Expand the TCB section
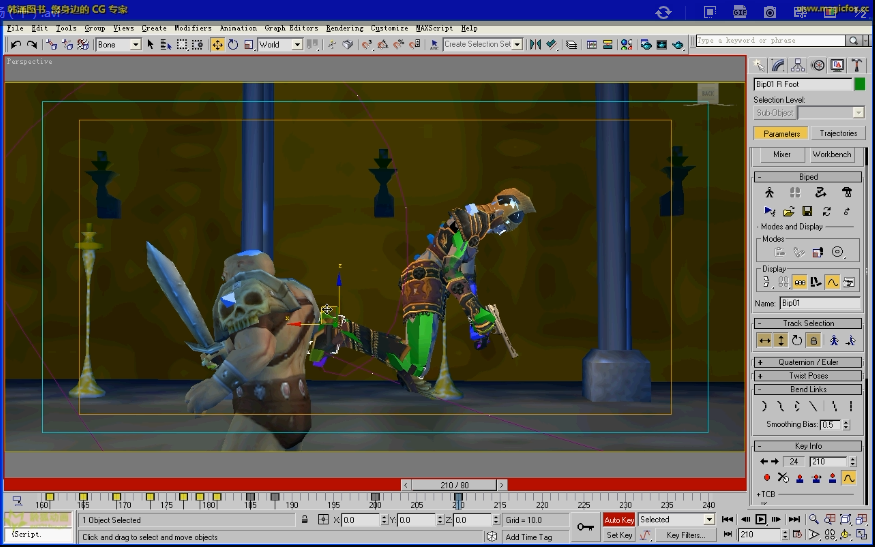Image resolution: width=875 pixels, height=547 pixels. point(766,494)
